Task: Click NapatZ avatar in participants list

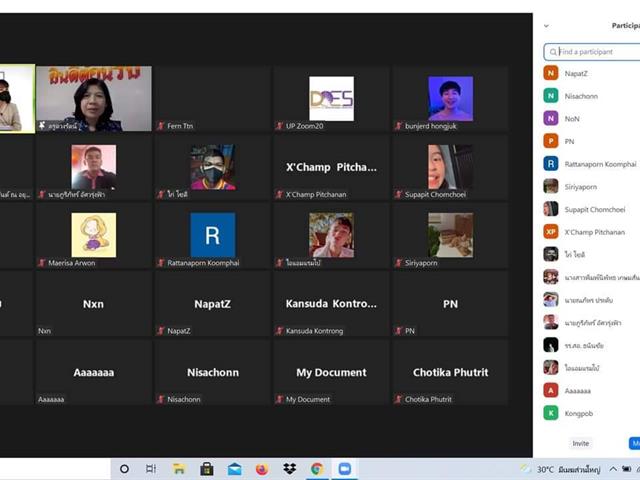Action: coord(551,73)
